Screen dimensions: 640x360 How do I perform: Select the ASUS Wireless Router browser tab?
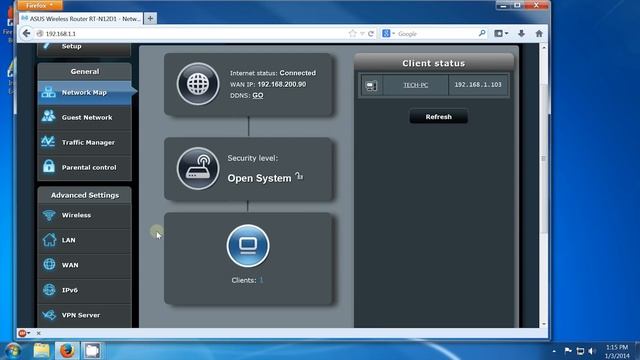81,18
